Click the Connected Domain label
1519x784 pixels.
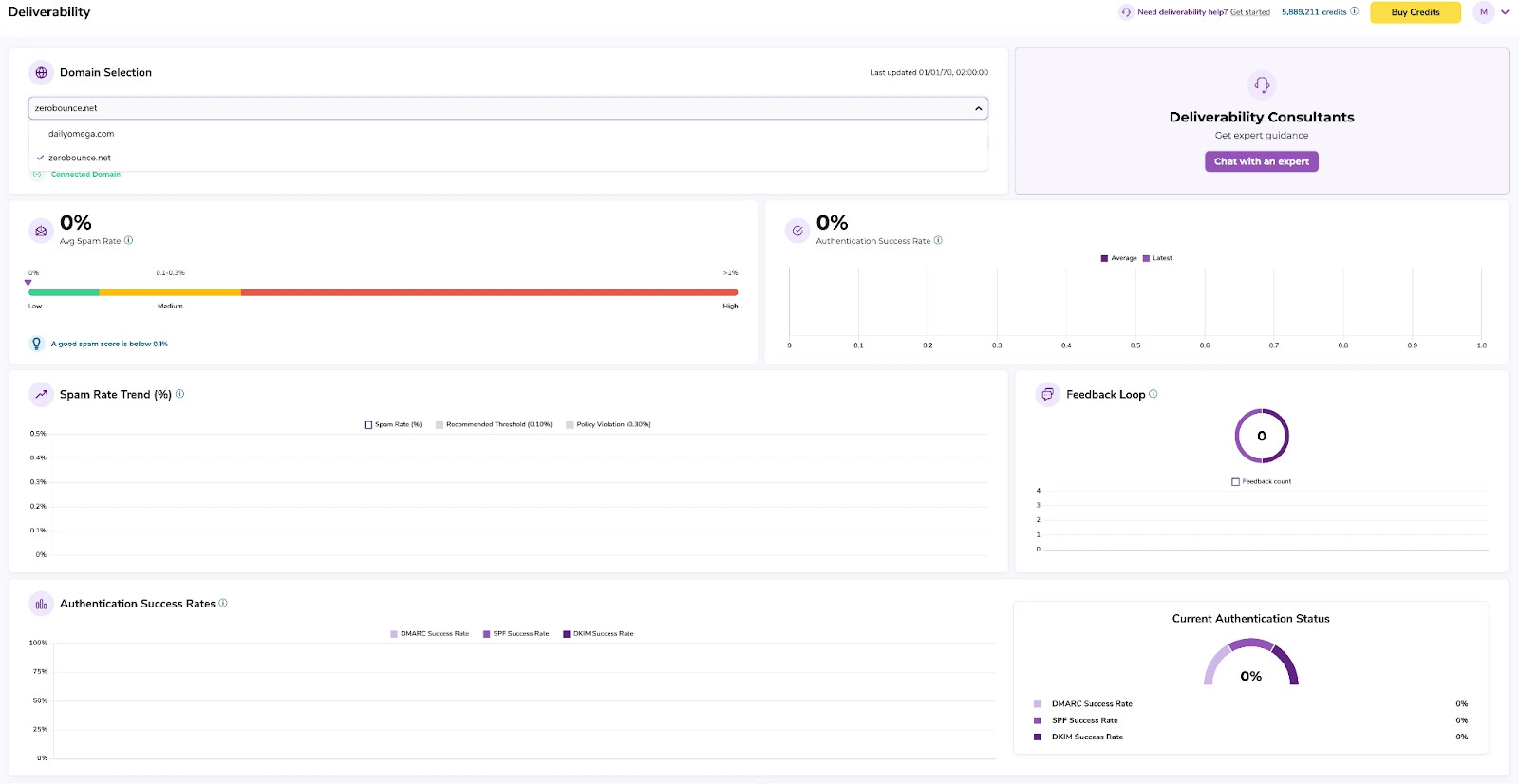point(85,175)
